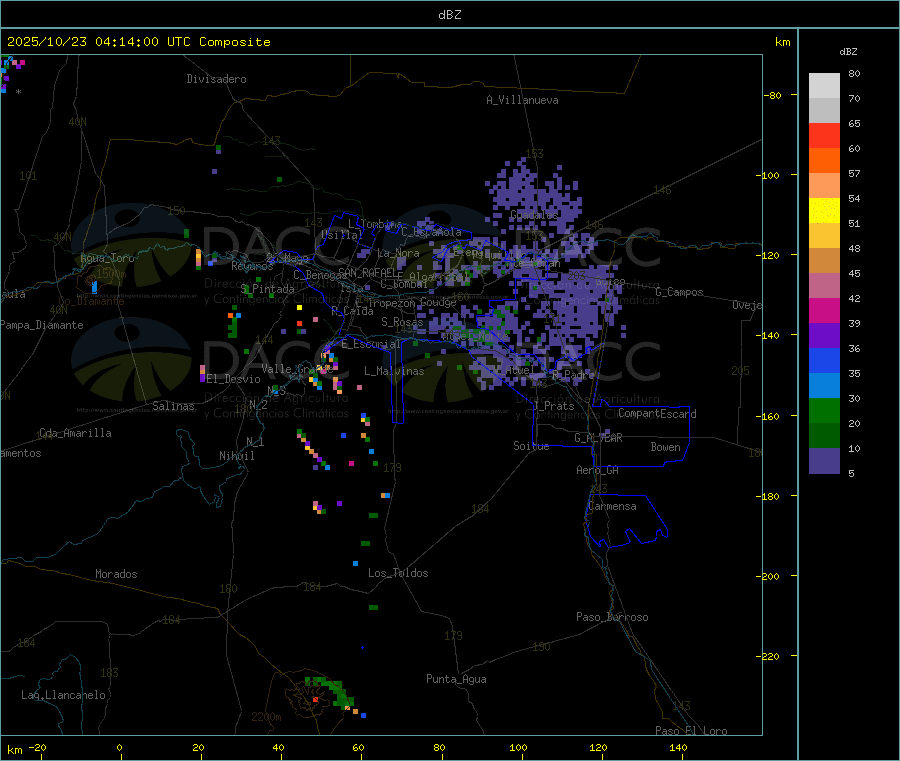Click the 'Los_Toldos' map label
900x761 pixels.
[x=398, y=573]
